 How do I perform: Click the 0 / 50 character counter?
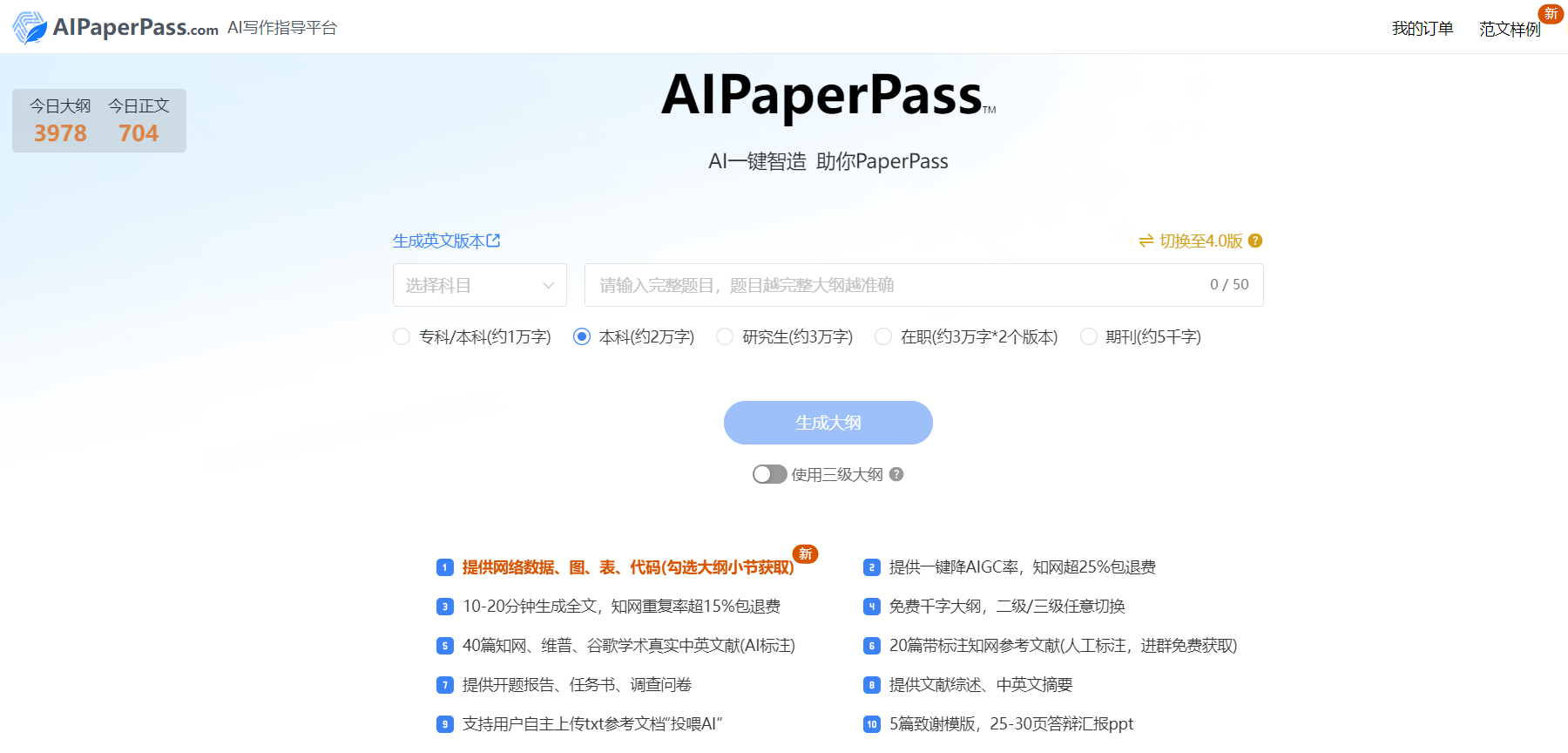1229,284
